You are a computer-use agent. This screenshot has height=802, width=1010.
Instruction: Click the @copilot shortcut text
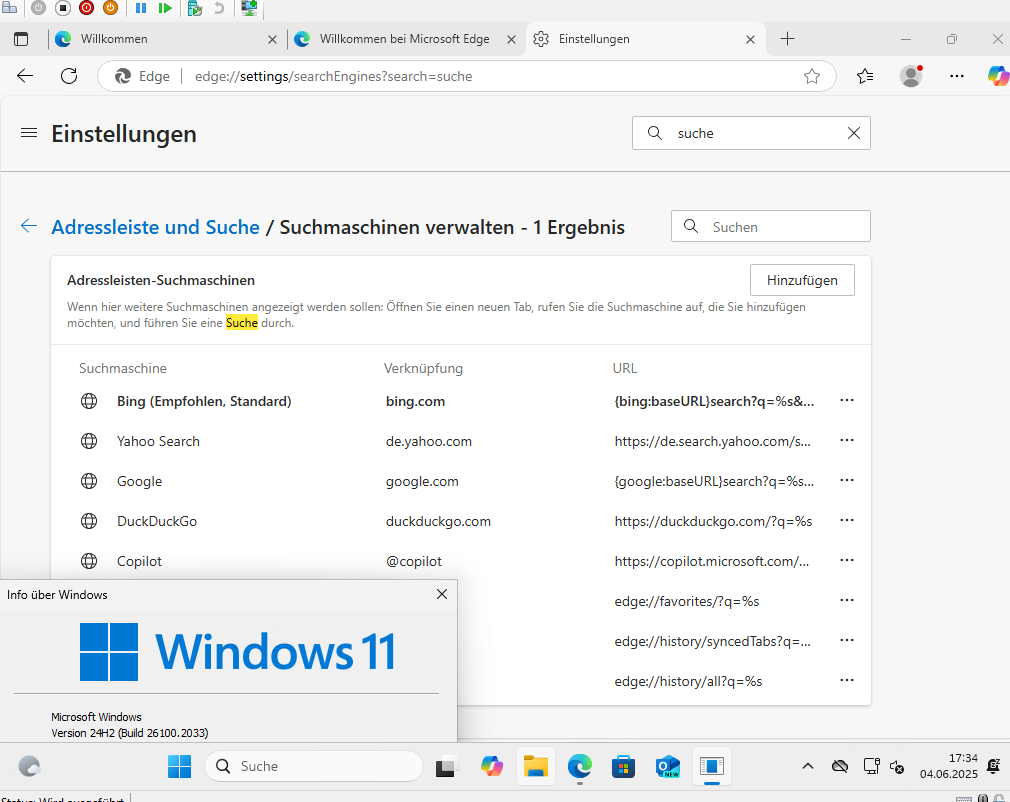pos(414,561)
